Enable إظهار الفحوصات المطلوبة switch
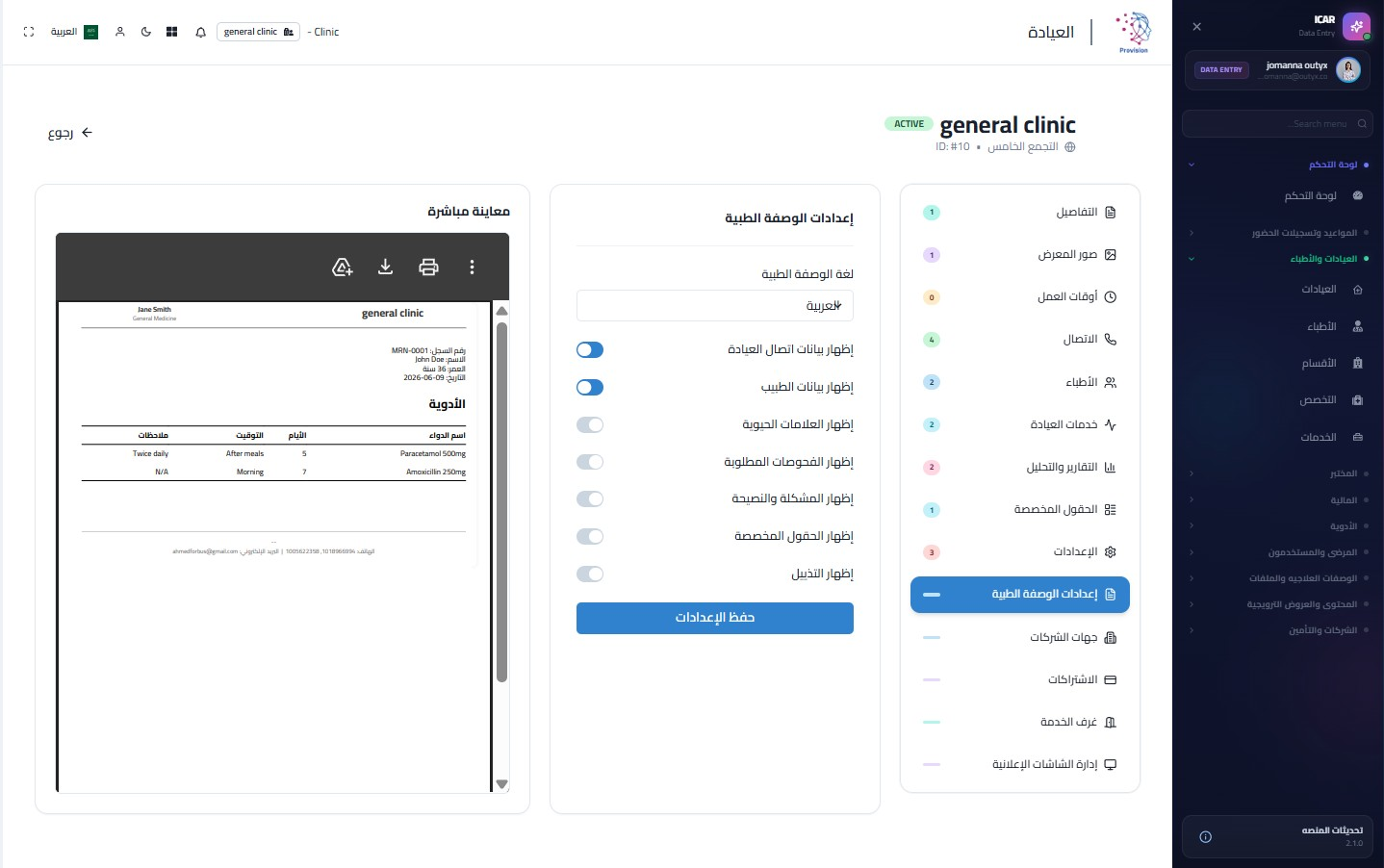This screenshot has height=868, width=1384. pos(590,462)
